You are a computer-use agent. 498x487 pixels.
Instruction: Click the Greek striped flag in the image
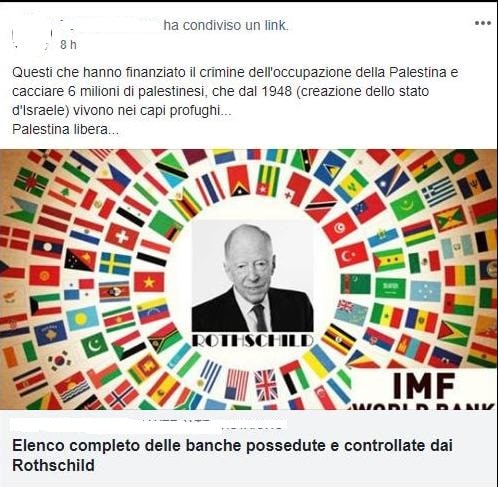438,192
